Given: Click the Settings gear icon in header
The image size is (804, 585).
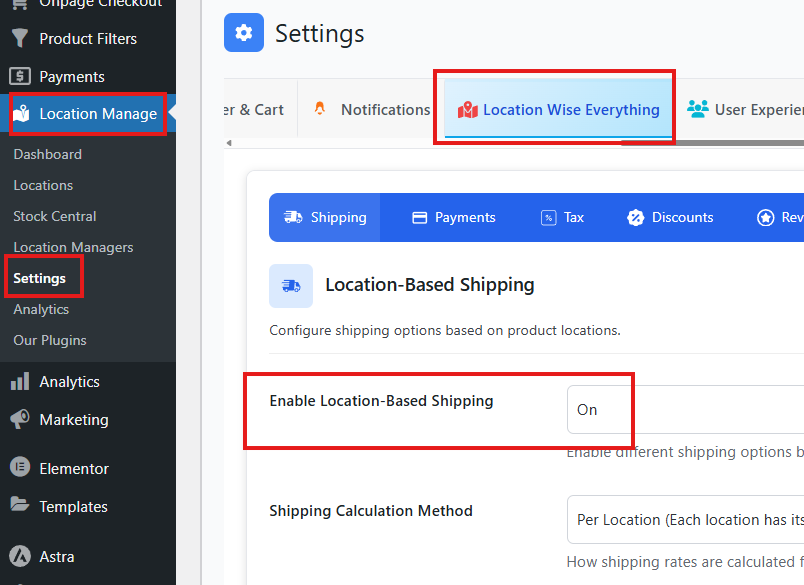Looking at the screenshot, I should pyautogui.click(x=244, y=33).
